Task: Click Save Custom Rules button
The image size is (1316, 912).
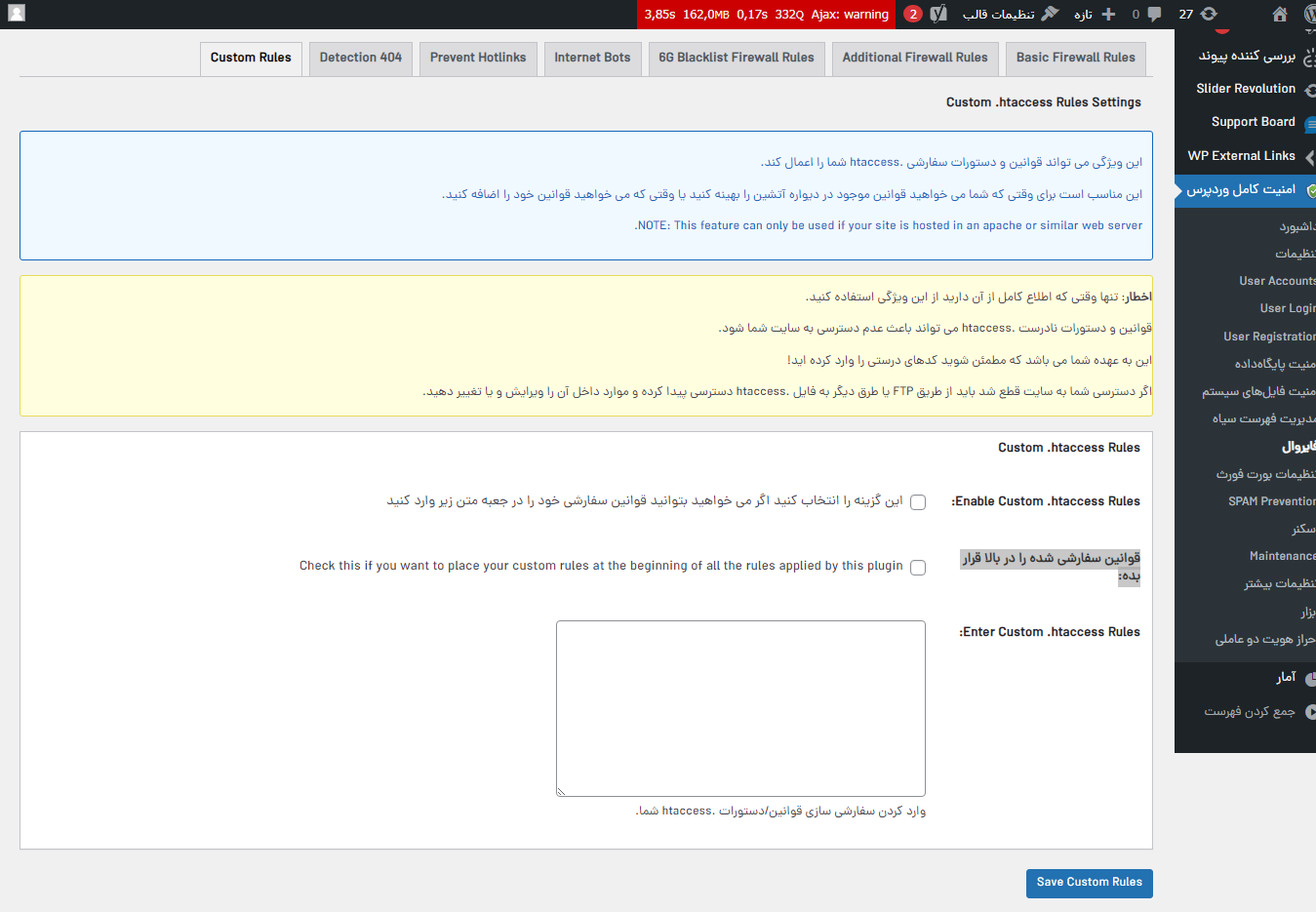Action: (x=1090, y=883)
